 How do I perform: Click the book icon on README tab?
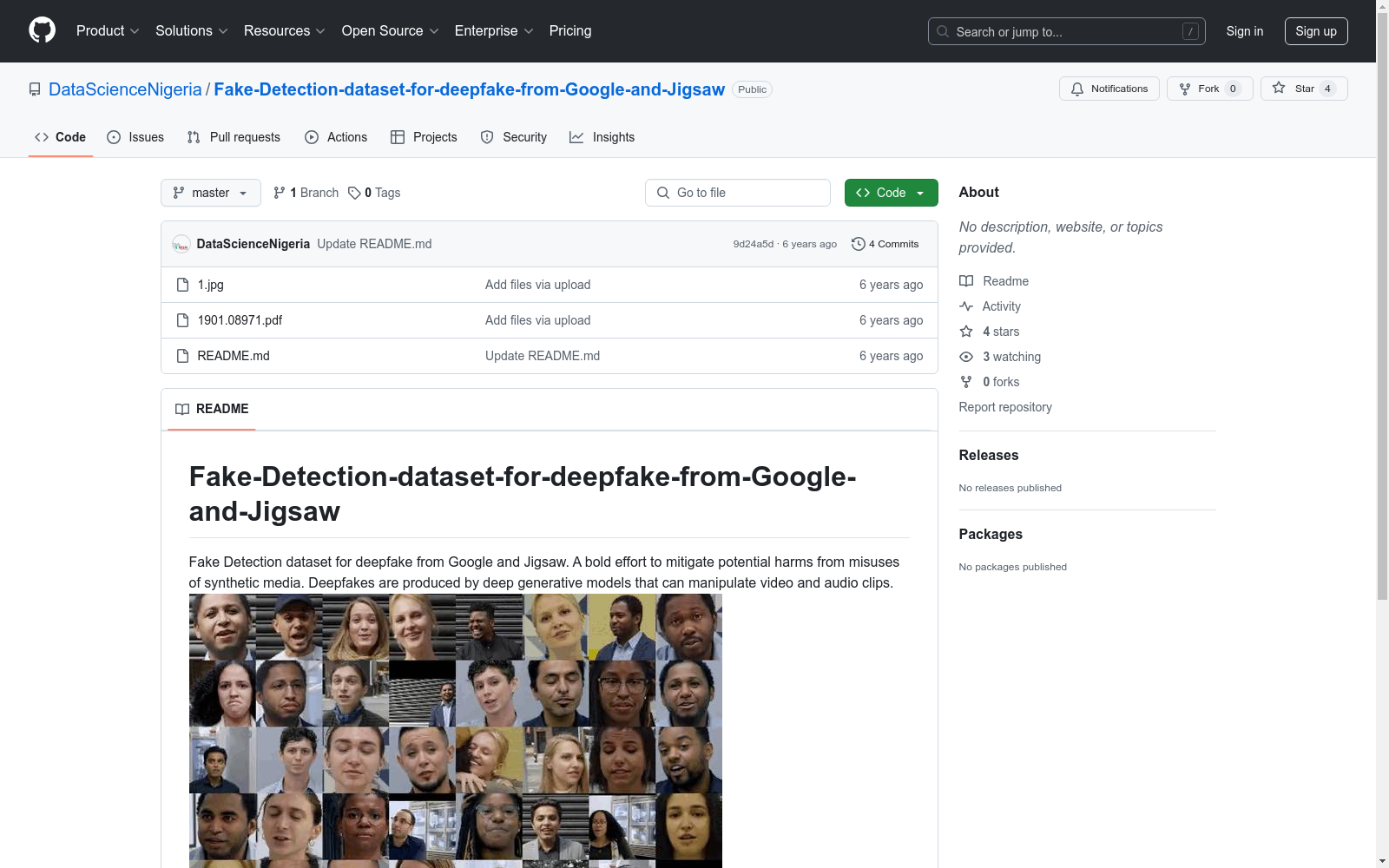point(182,409)
